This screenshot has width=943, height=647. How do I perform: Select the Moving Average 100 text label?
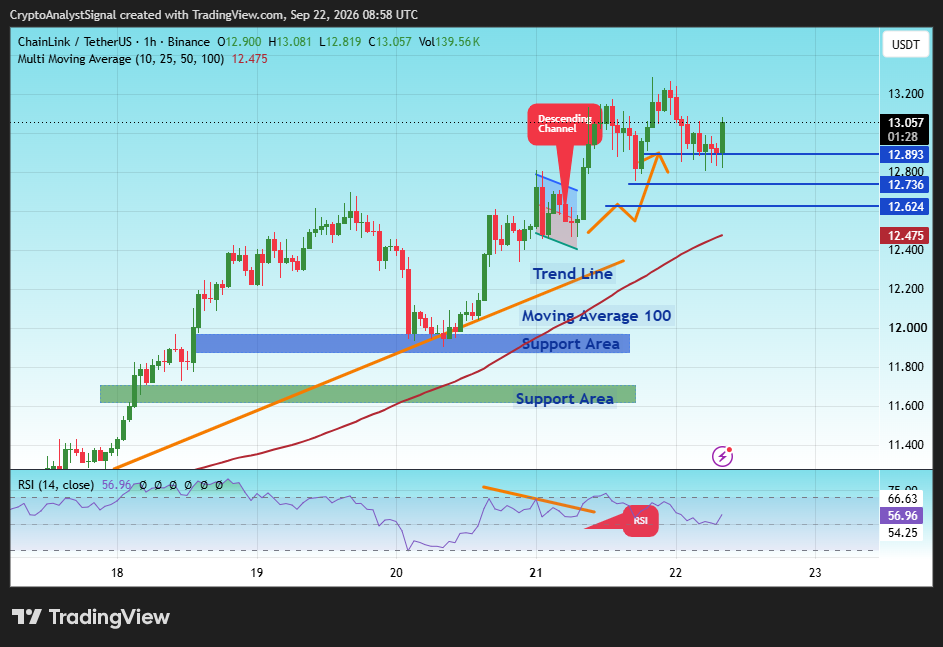[596, 316]
